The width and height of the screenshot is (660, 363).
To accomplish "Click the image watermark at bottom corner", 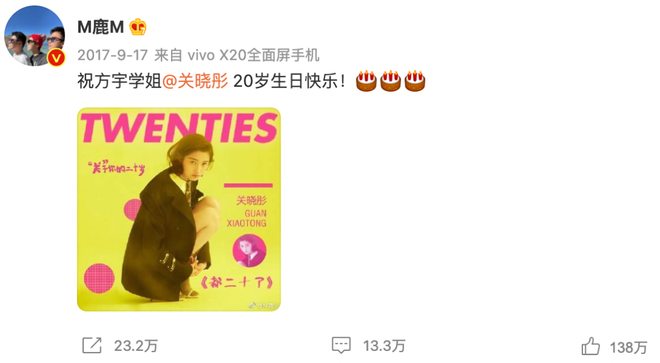I will tap(263, 304).
